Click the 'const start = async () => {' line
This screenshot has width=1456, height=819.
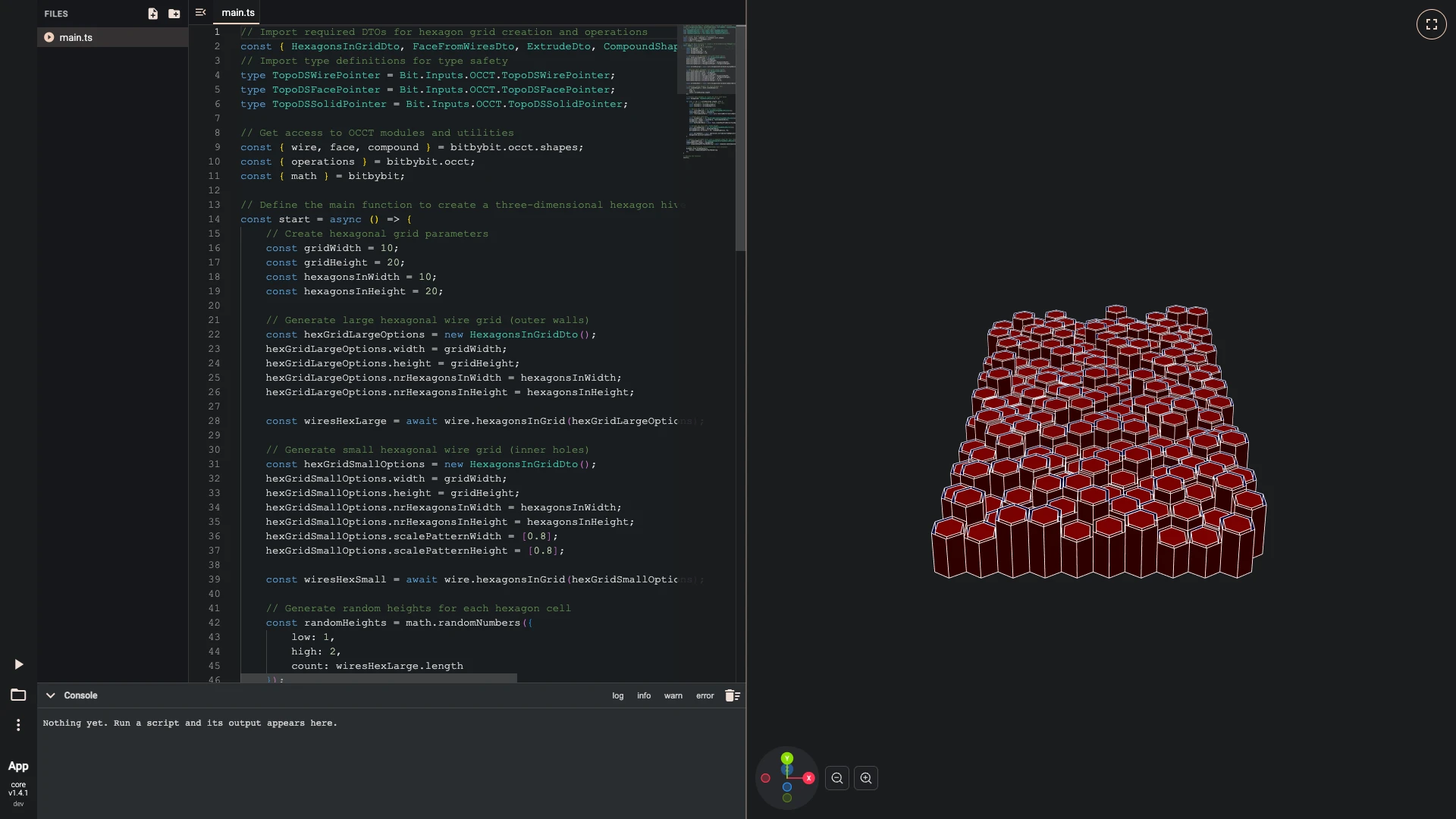pyautogui.click(x=326, y=219)
